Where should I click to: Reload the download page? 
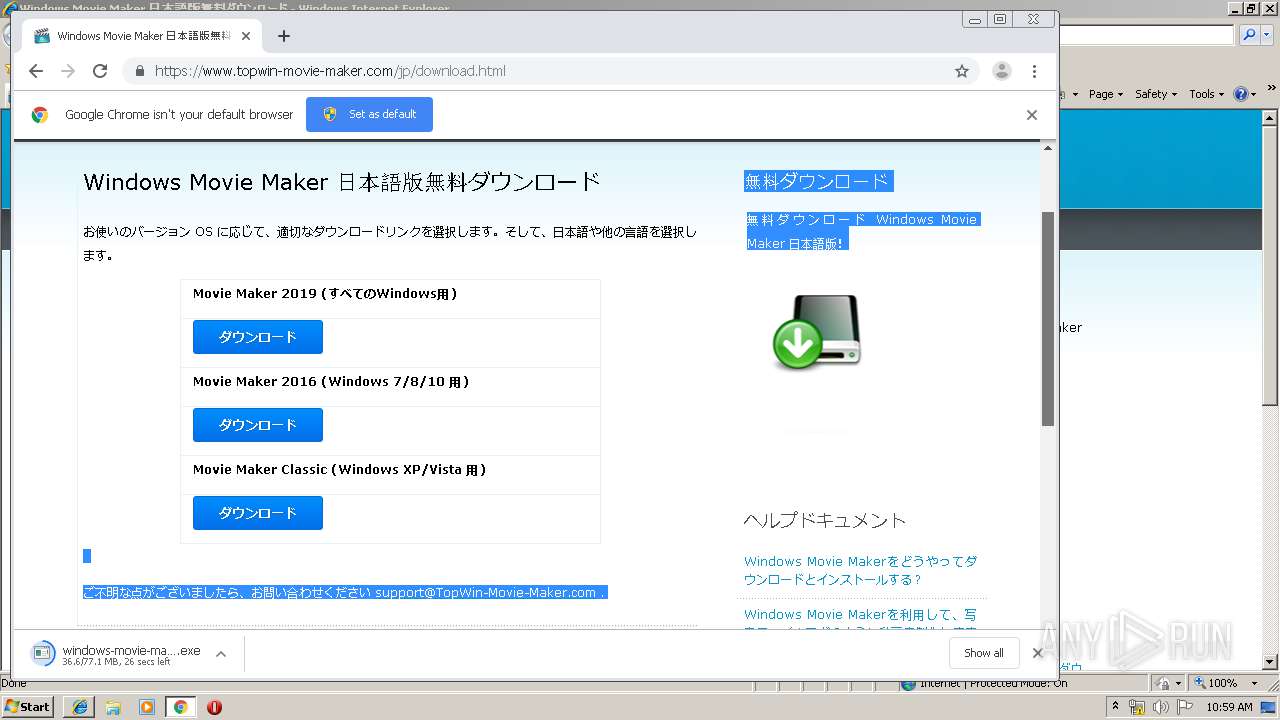pos(100,71)
